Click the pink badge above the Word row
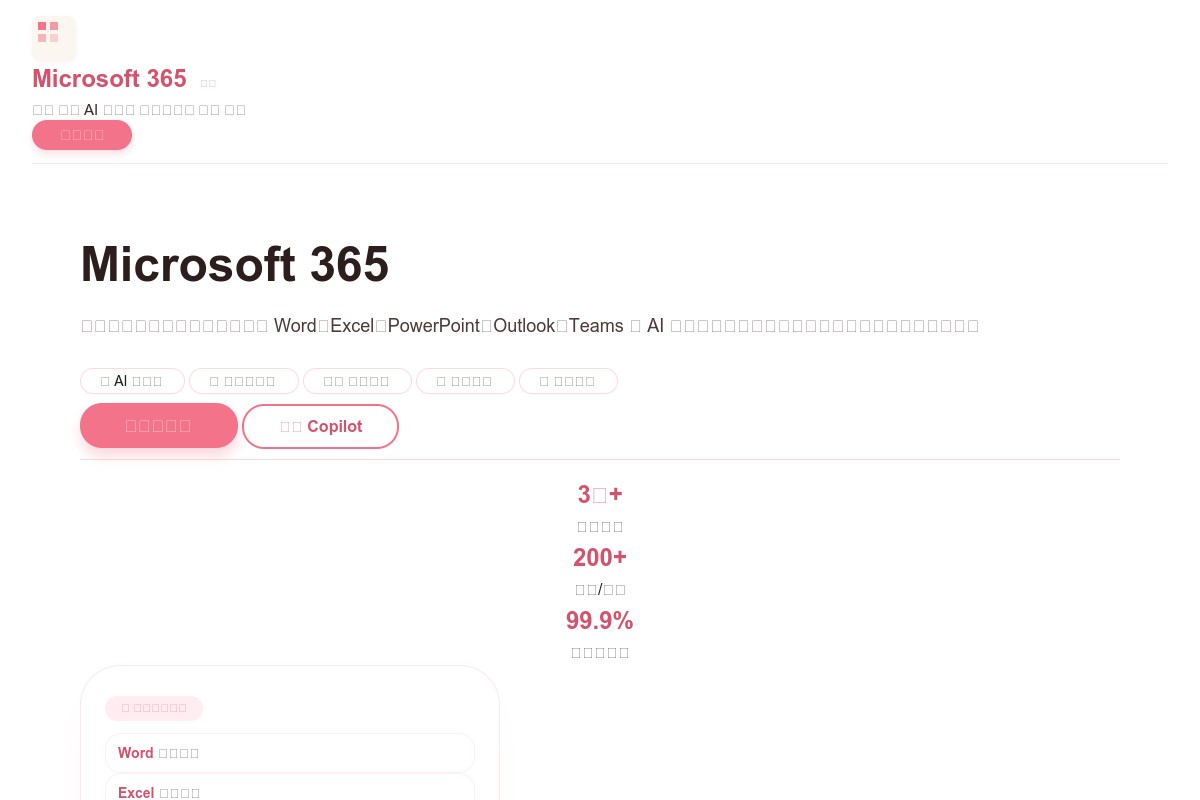This screenshot has height=800, width=1200. tap(154, 708)
